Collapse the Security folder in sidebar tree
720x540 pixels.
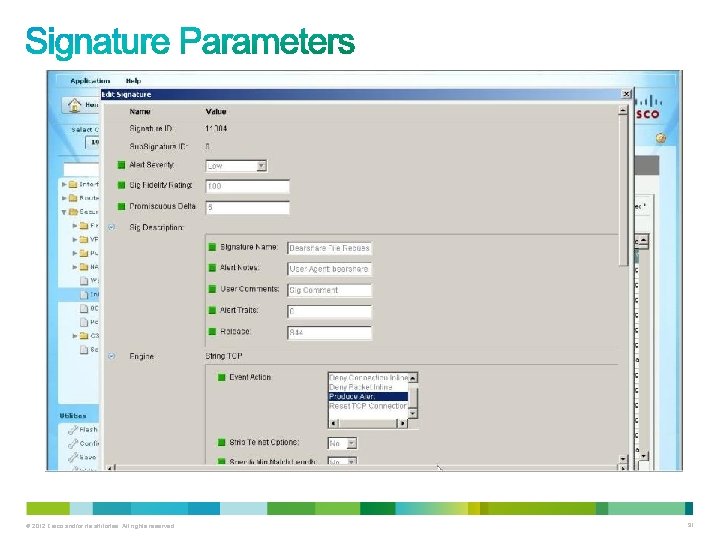64,212
